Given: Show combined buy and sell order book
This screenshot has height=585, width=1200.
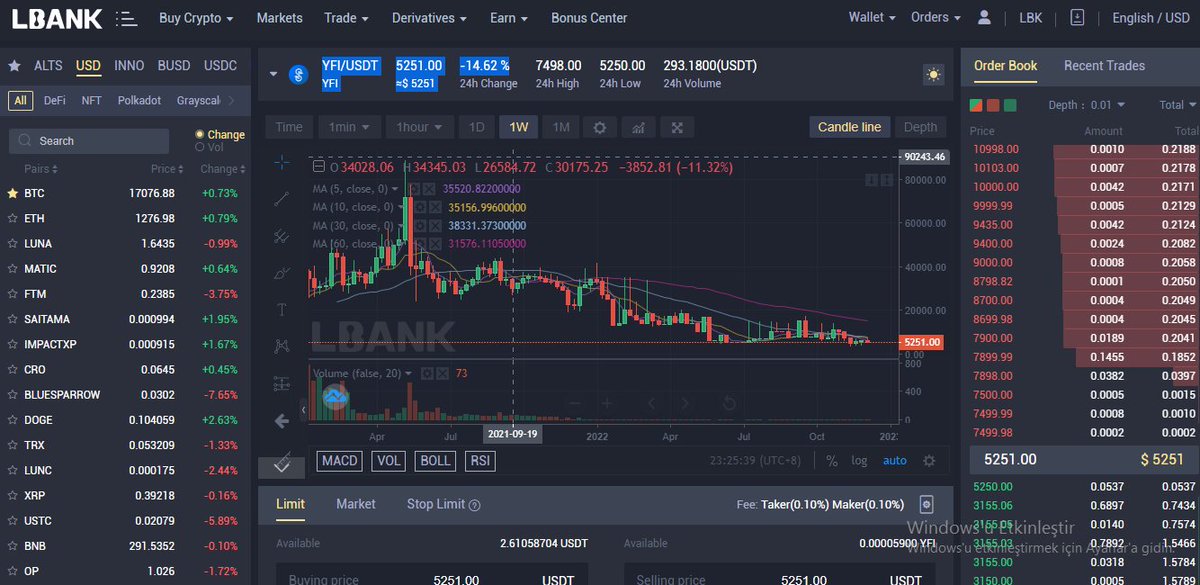Looking at the screenshot, I should 976,105.
